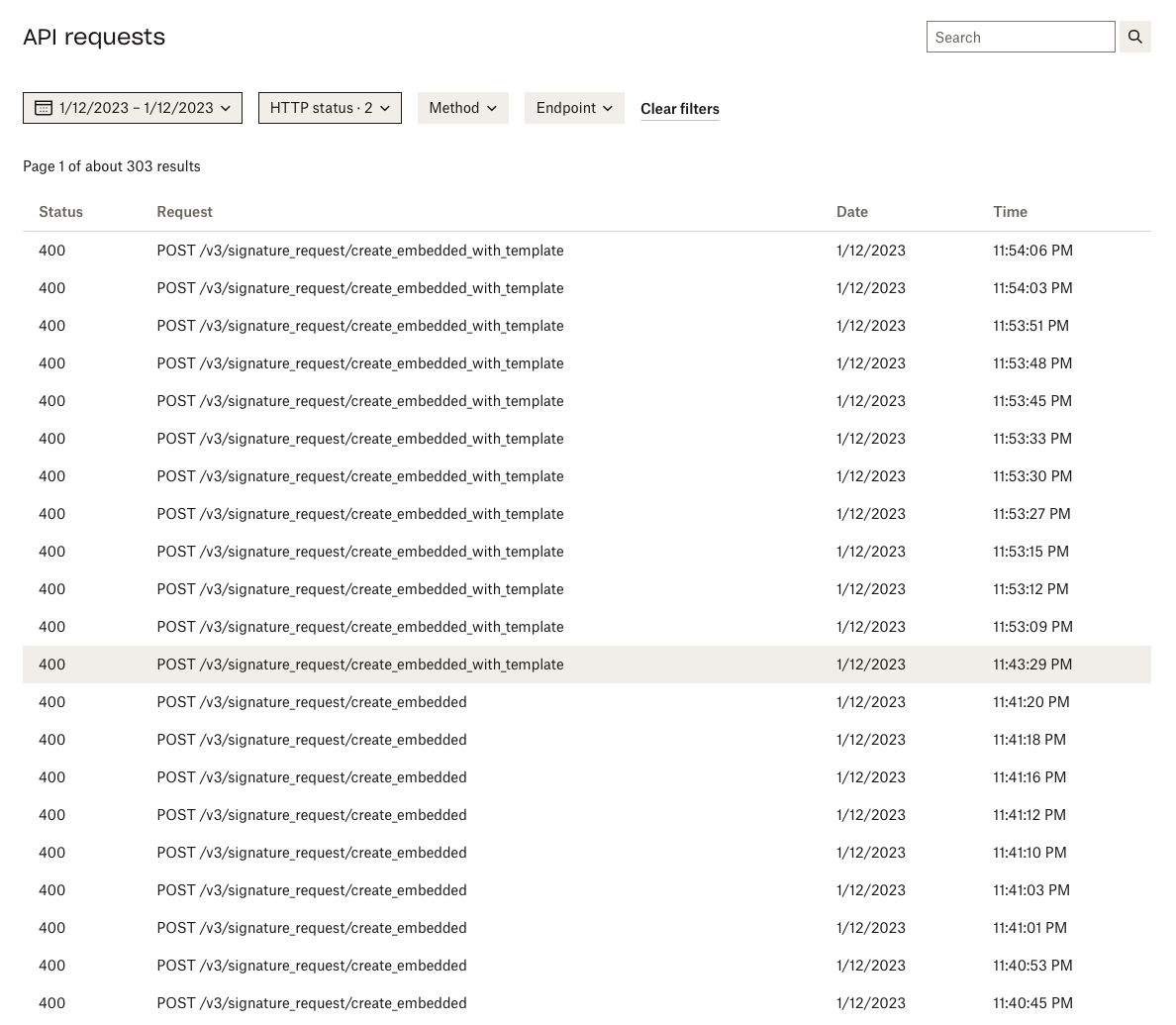1176x1025 pixels.
Task: Click the magnifying glass search icon
Action: (x=1134, y=37)
